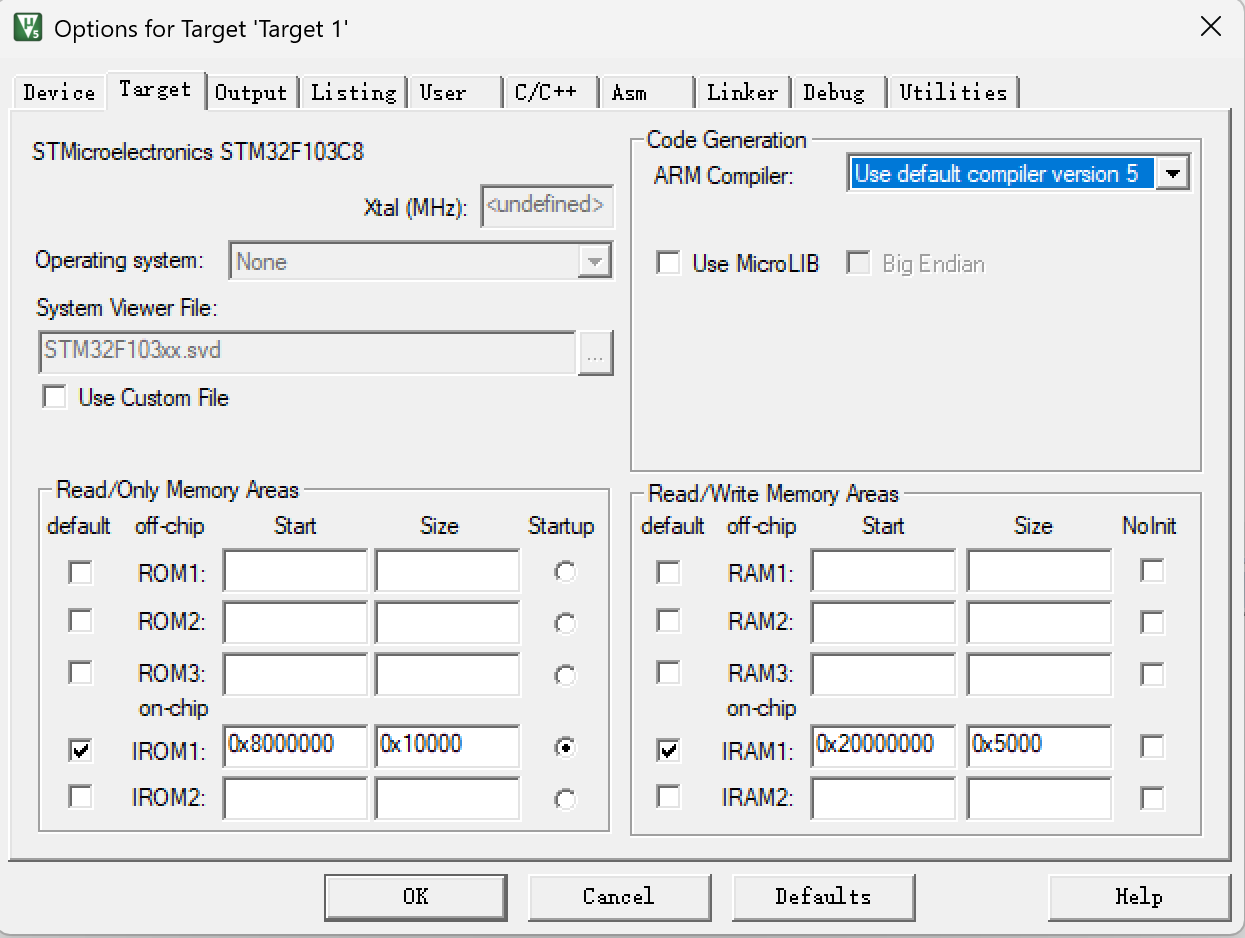Click the System Viewer File field
1245x938 pixels.
(x=307, y=352)
